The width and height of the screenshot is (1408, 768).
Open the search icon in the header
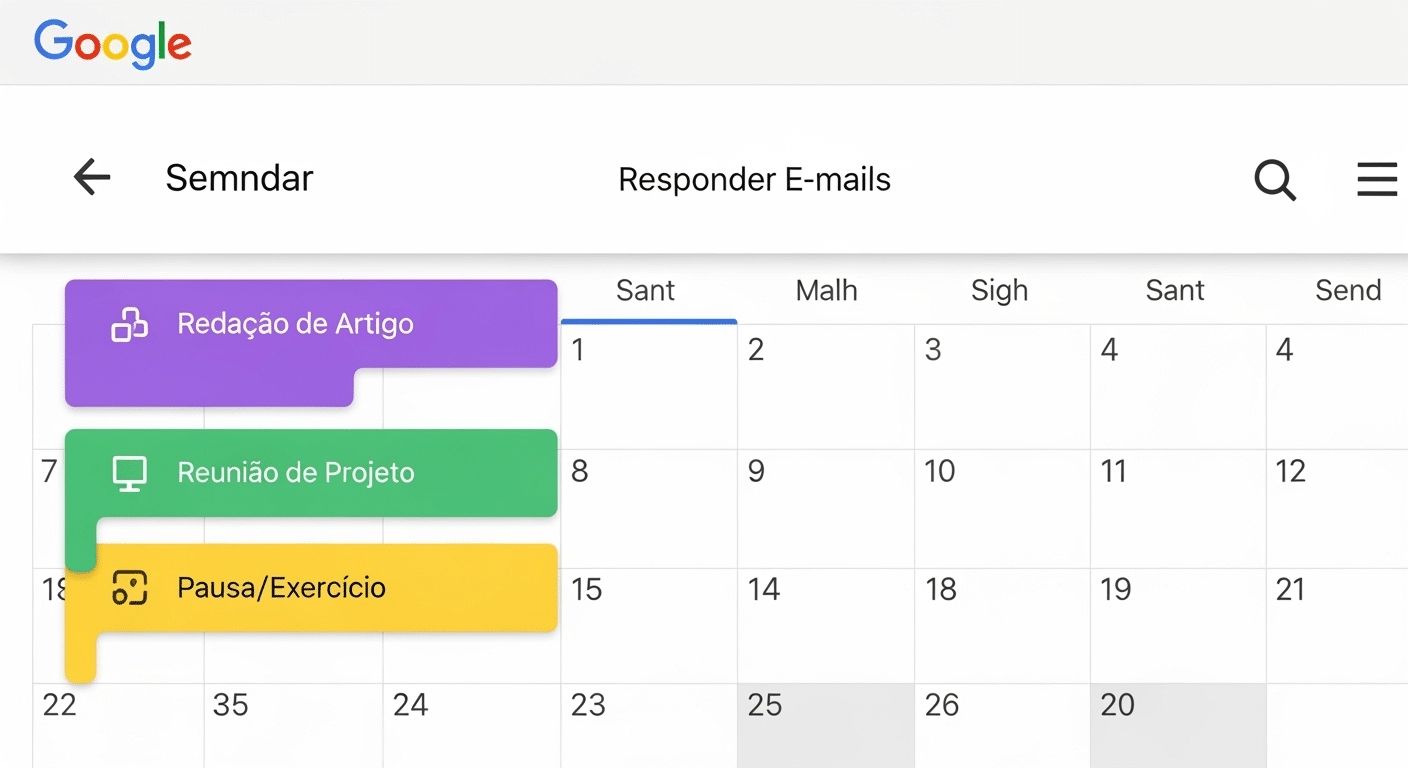1274,180
